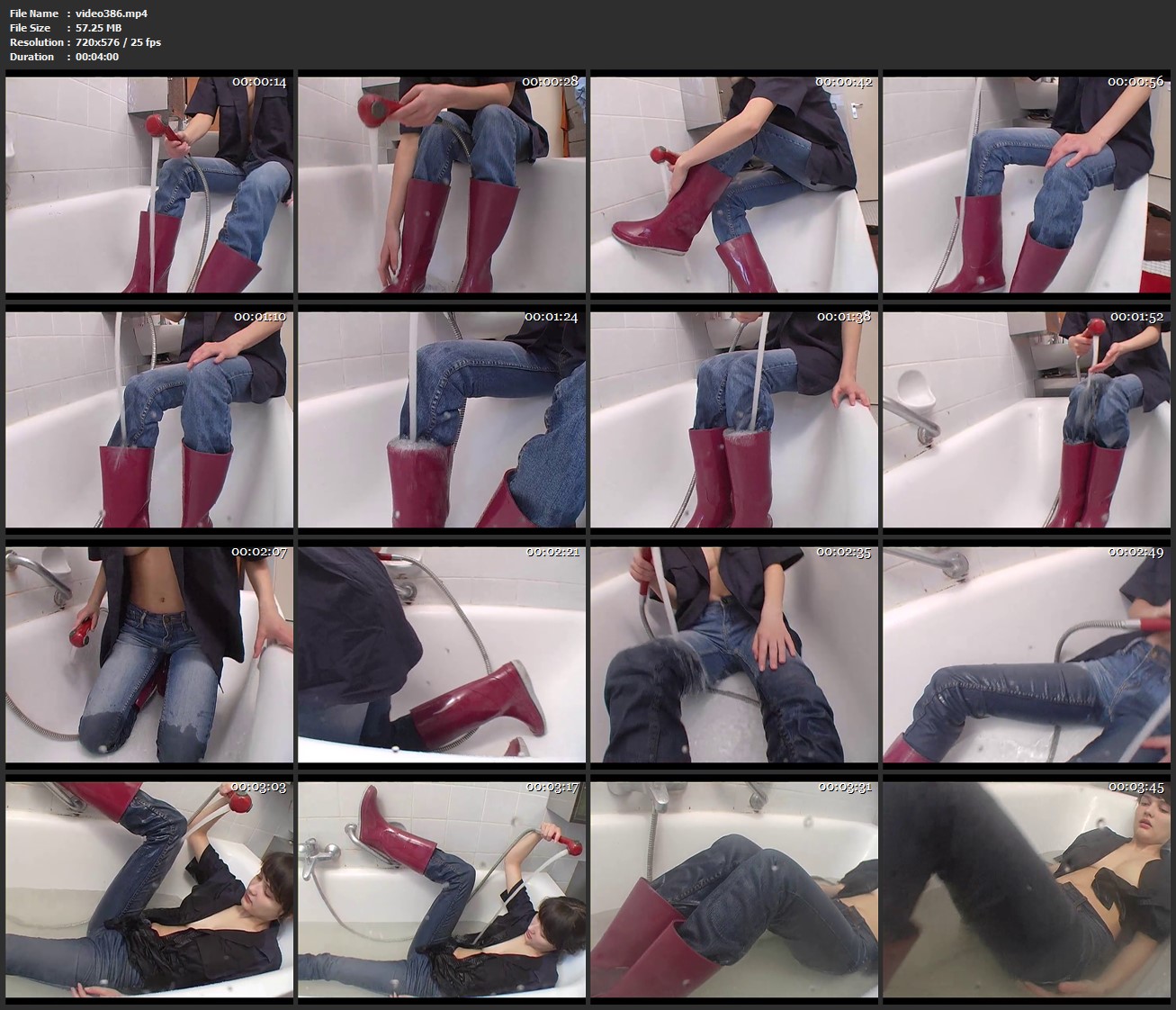Open the thumbnail with timestamp 00:01:24
The image size is (1176, 1010).
click(x=442, y=419)
